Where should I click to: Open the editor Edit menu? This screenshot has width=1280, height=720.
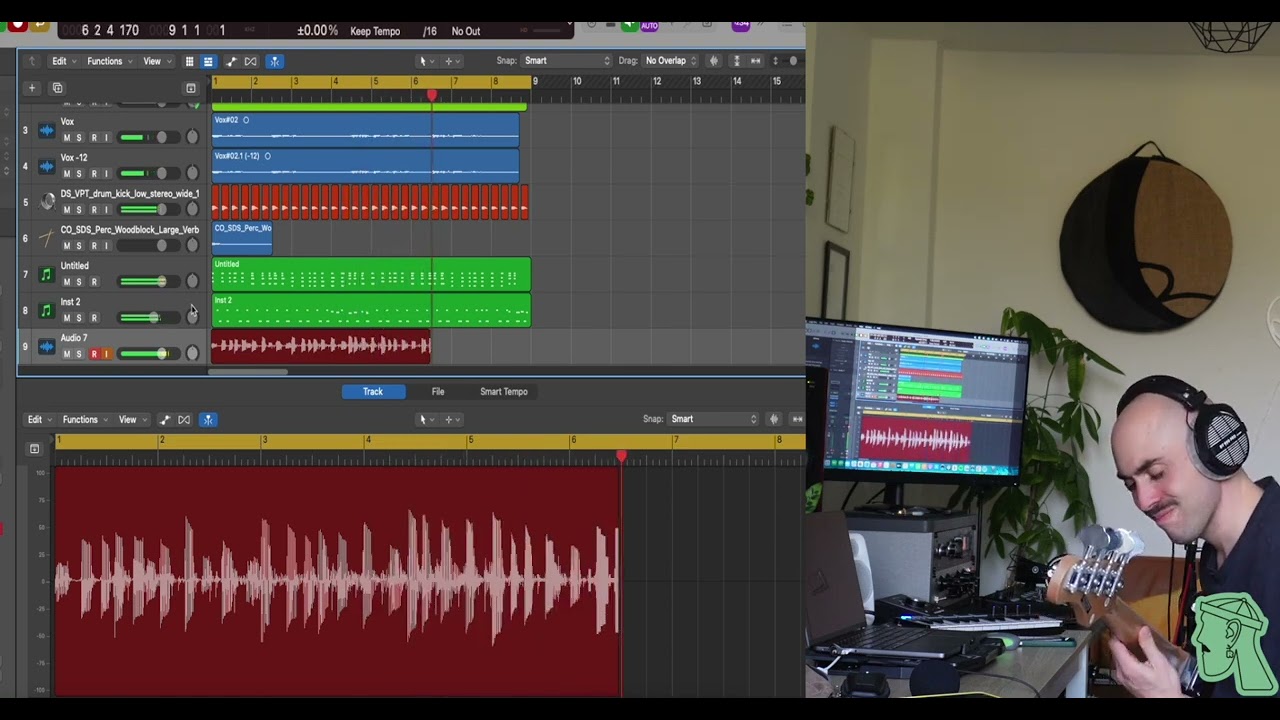(38, 419)
